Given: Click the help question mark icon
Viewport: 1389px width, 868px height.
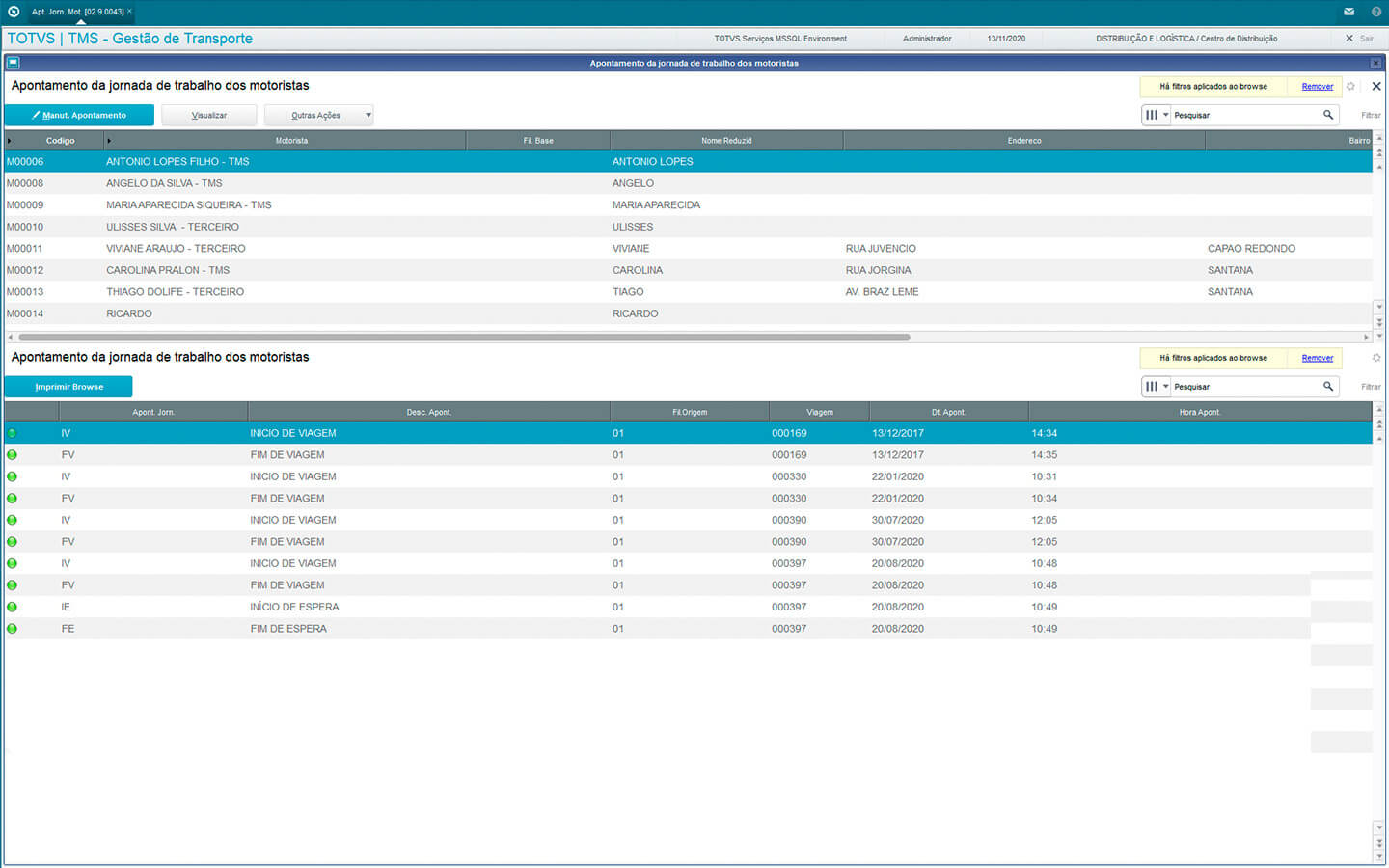Looking at the screenshot, I should pos(1375,12).
